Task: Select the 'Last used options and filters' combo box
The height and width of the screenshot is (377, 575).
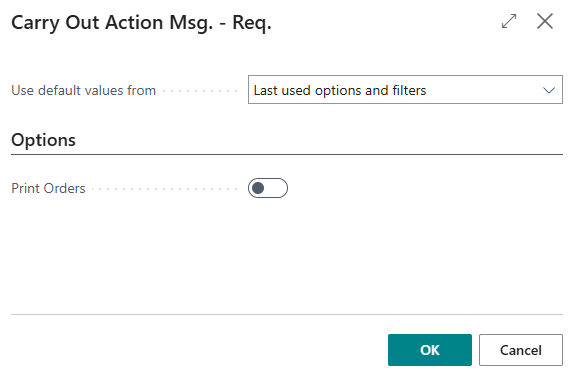Action: [x=405, y=90]
